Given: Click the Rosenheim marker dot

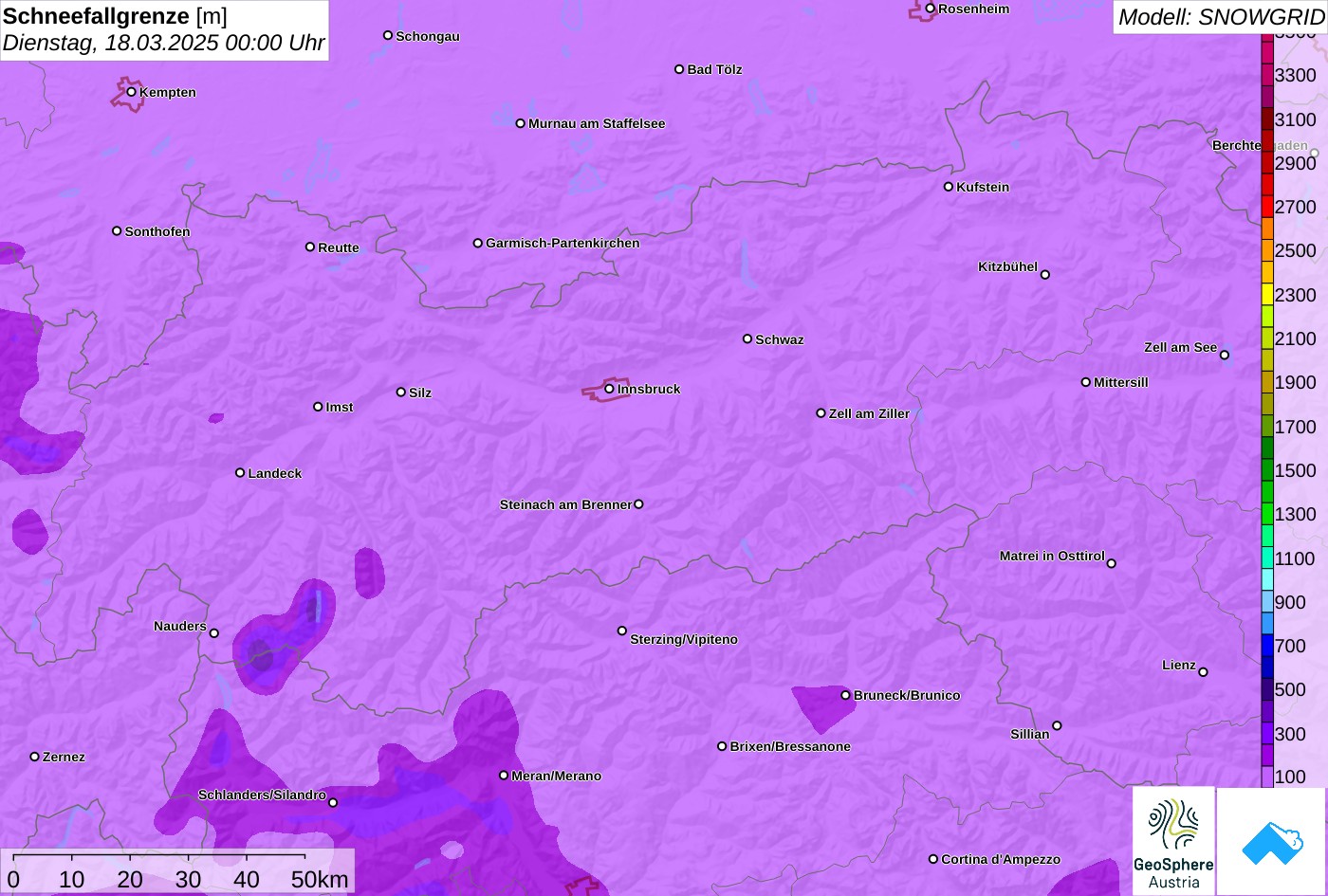Looking at the screenshot, I should click(x=931, y=9).
